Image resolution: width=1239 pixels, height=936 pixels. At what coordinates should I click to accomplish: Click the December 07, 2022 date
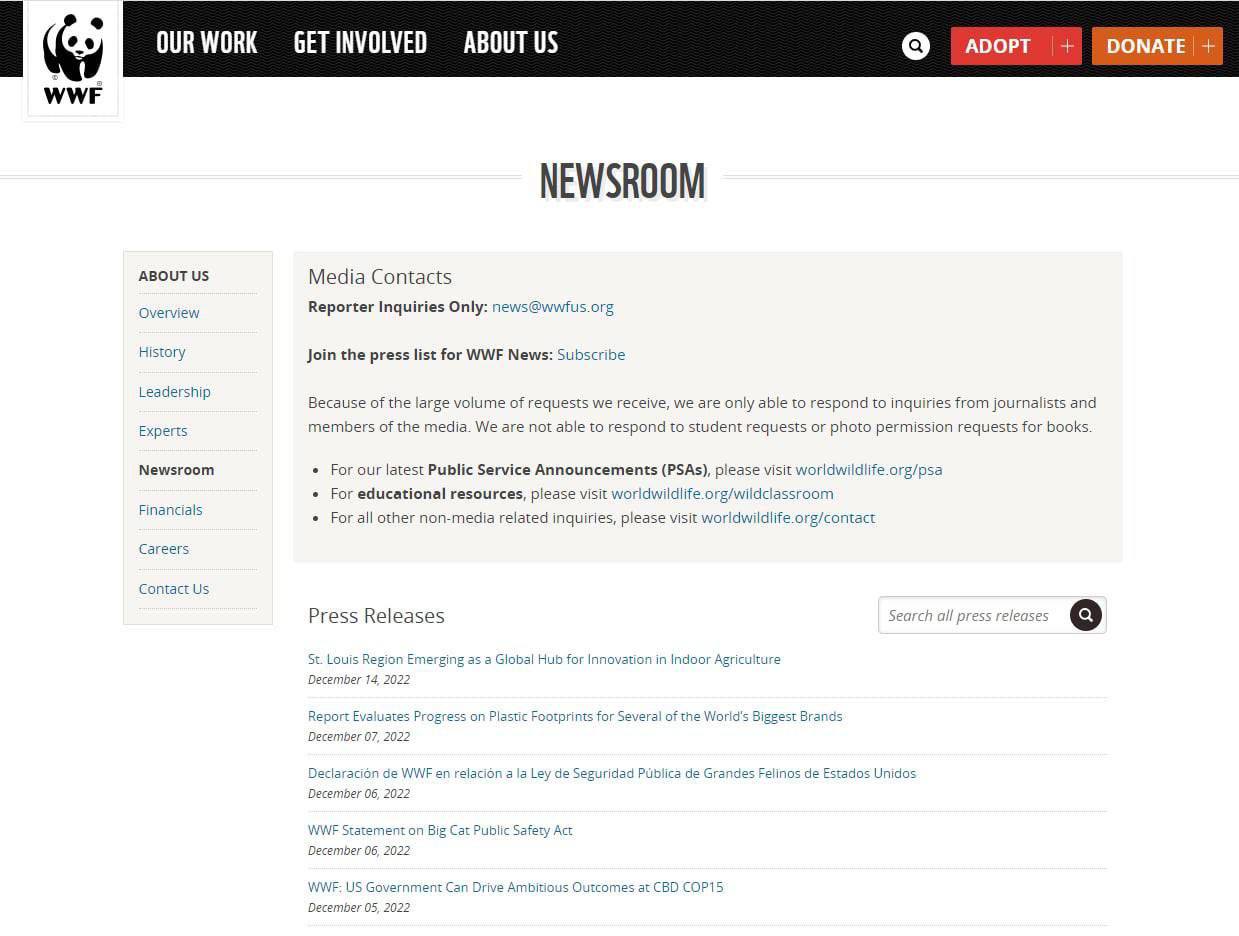[x=359, y=737]
